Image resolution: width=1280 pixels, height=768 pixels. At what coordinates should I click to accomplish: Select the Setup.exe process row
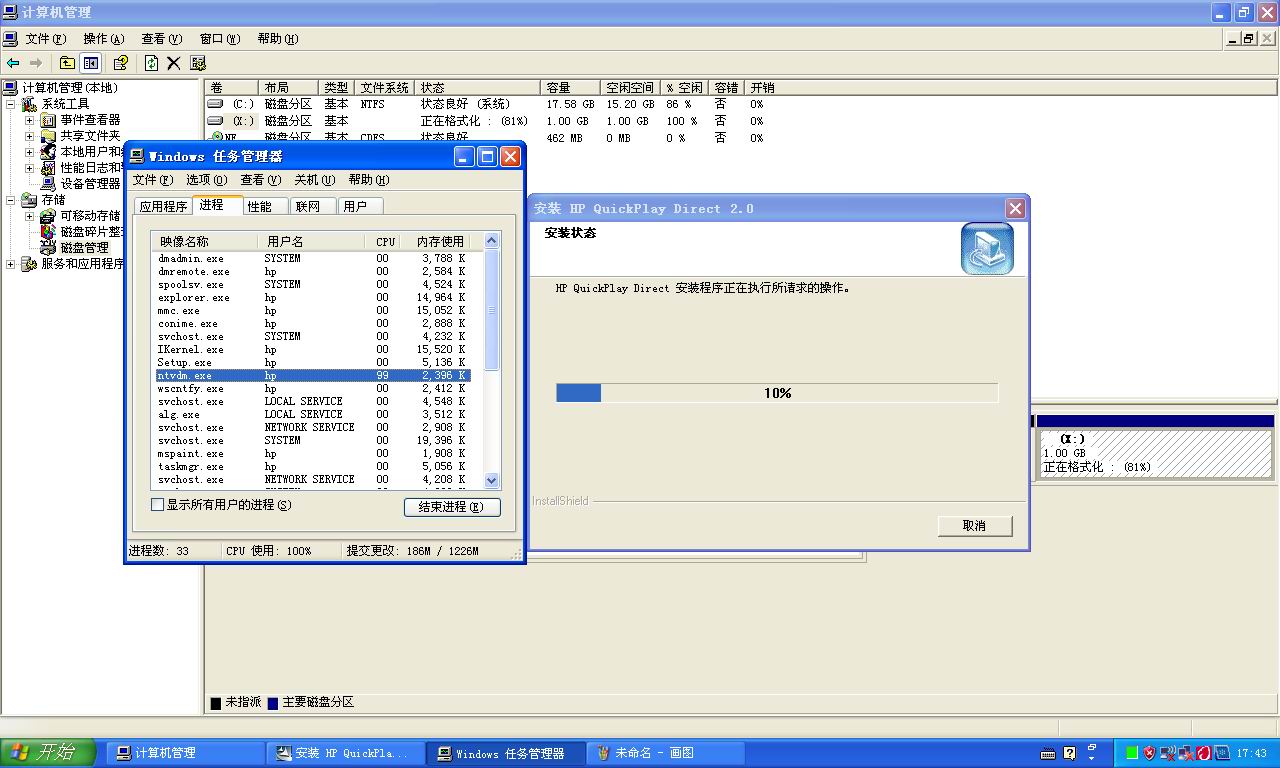tap(312, 362)
